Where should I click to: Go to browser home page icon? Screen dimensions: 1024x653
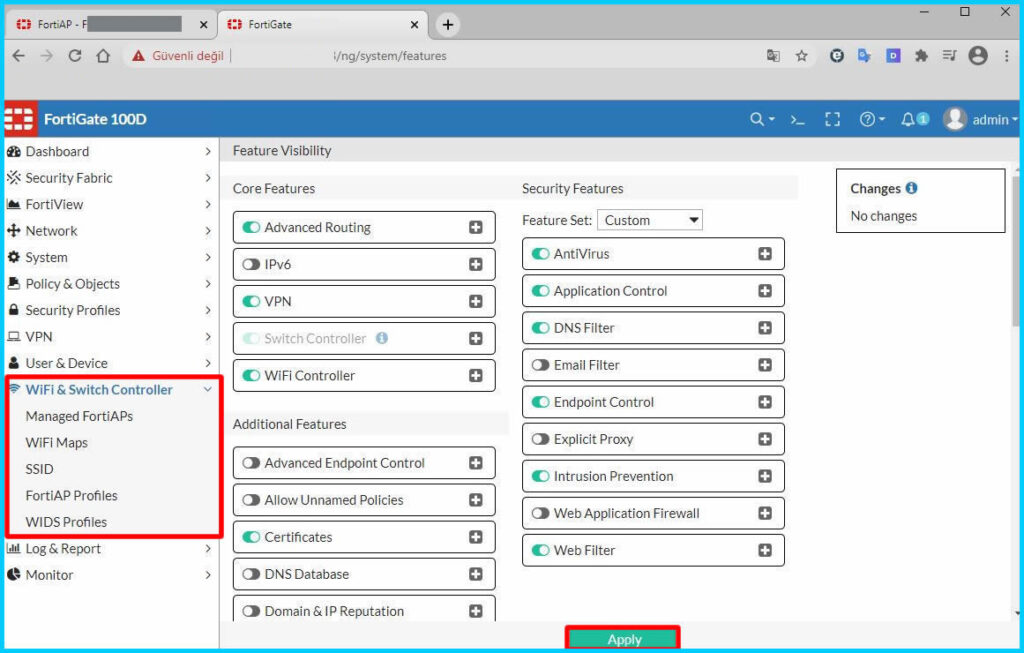[x=103, y=56]
